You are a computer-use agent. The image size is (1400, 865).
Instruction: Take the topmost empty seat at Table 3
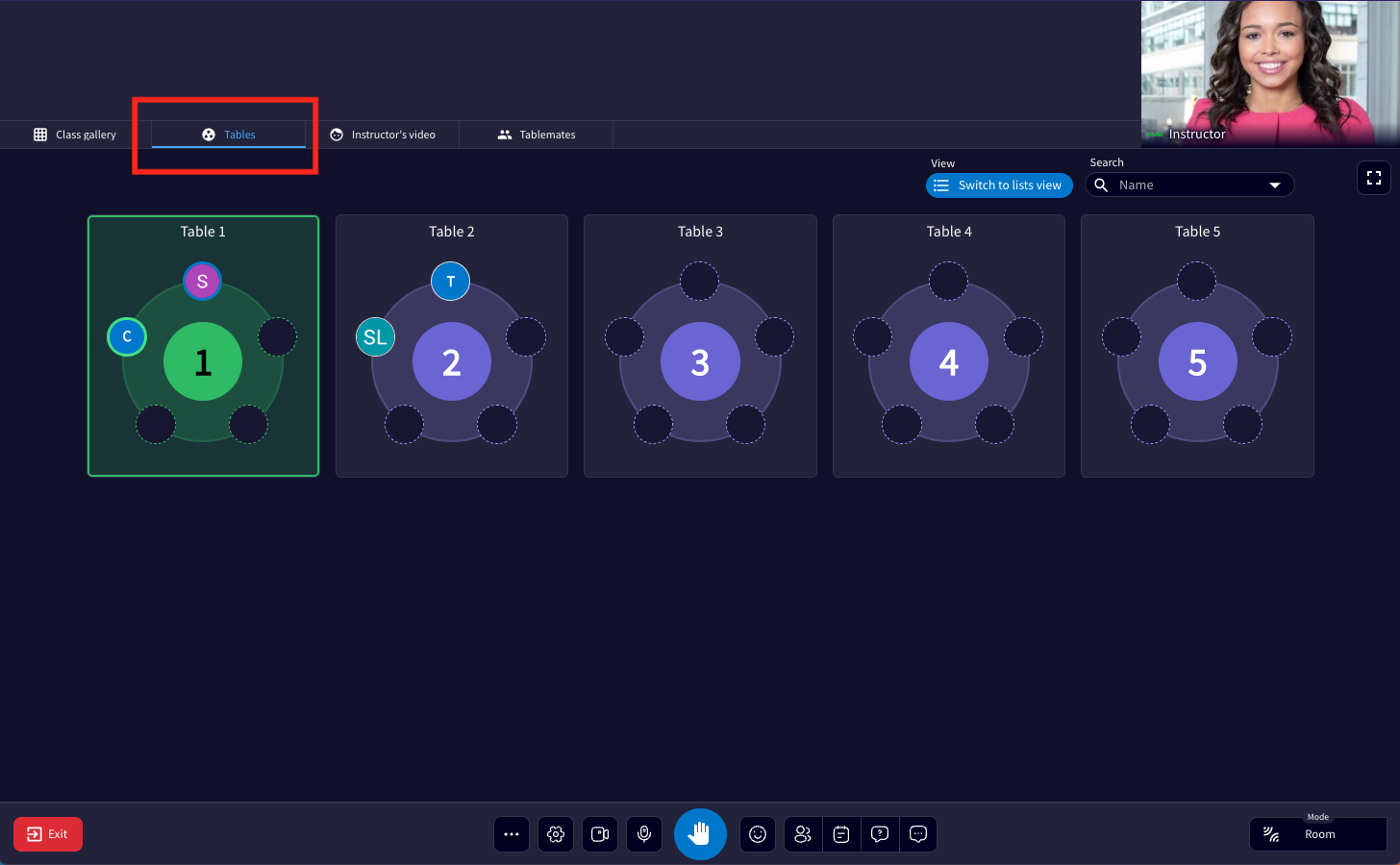pyautogui.click(x=699, y=282)
